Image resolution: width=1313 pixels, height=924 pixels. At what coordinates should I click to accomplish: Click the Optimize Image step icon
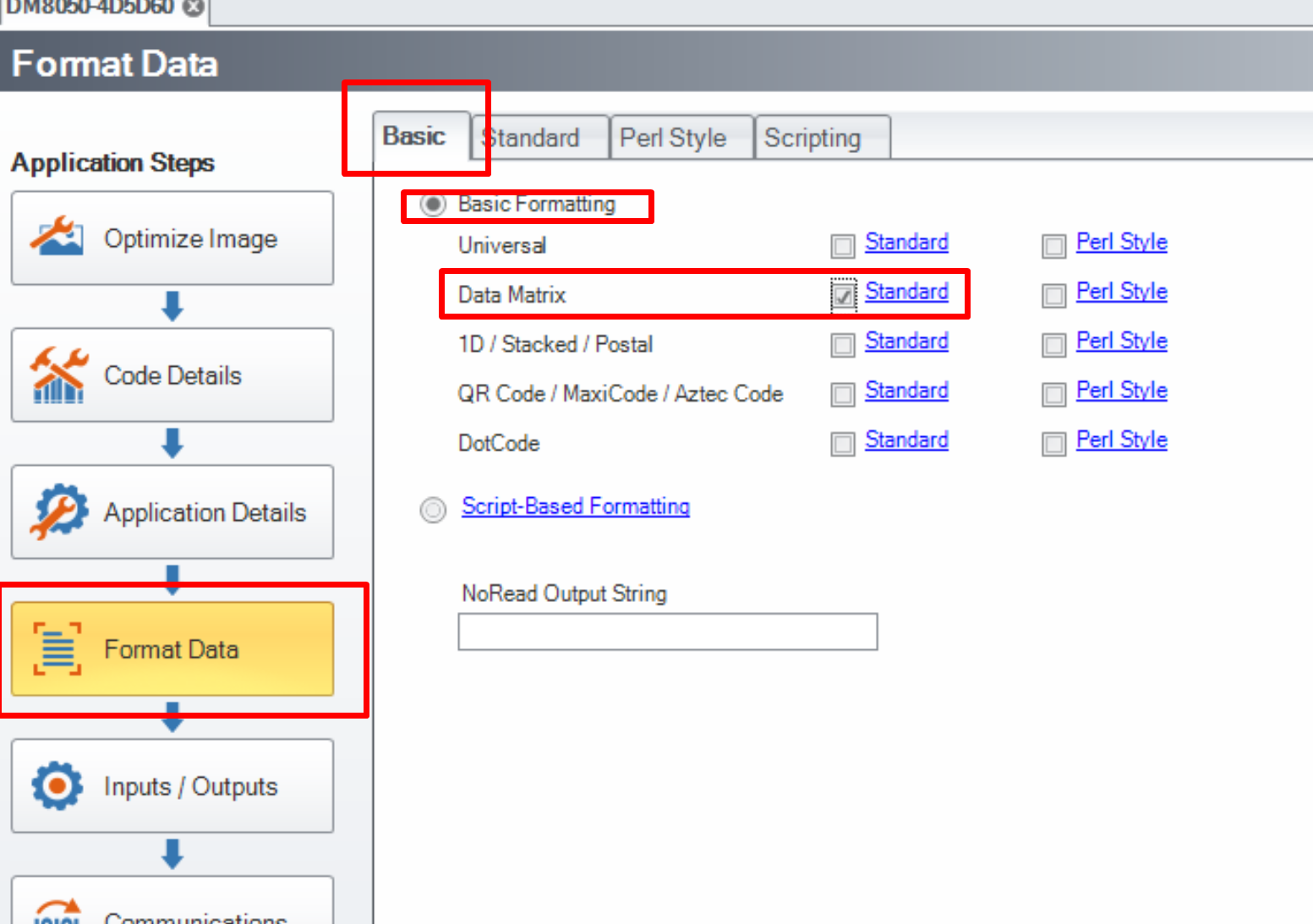click(57, 238)
